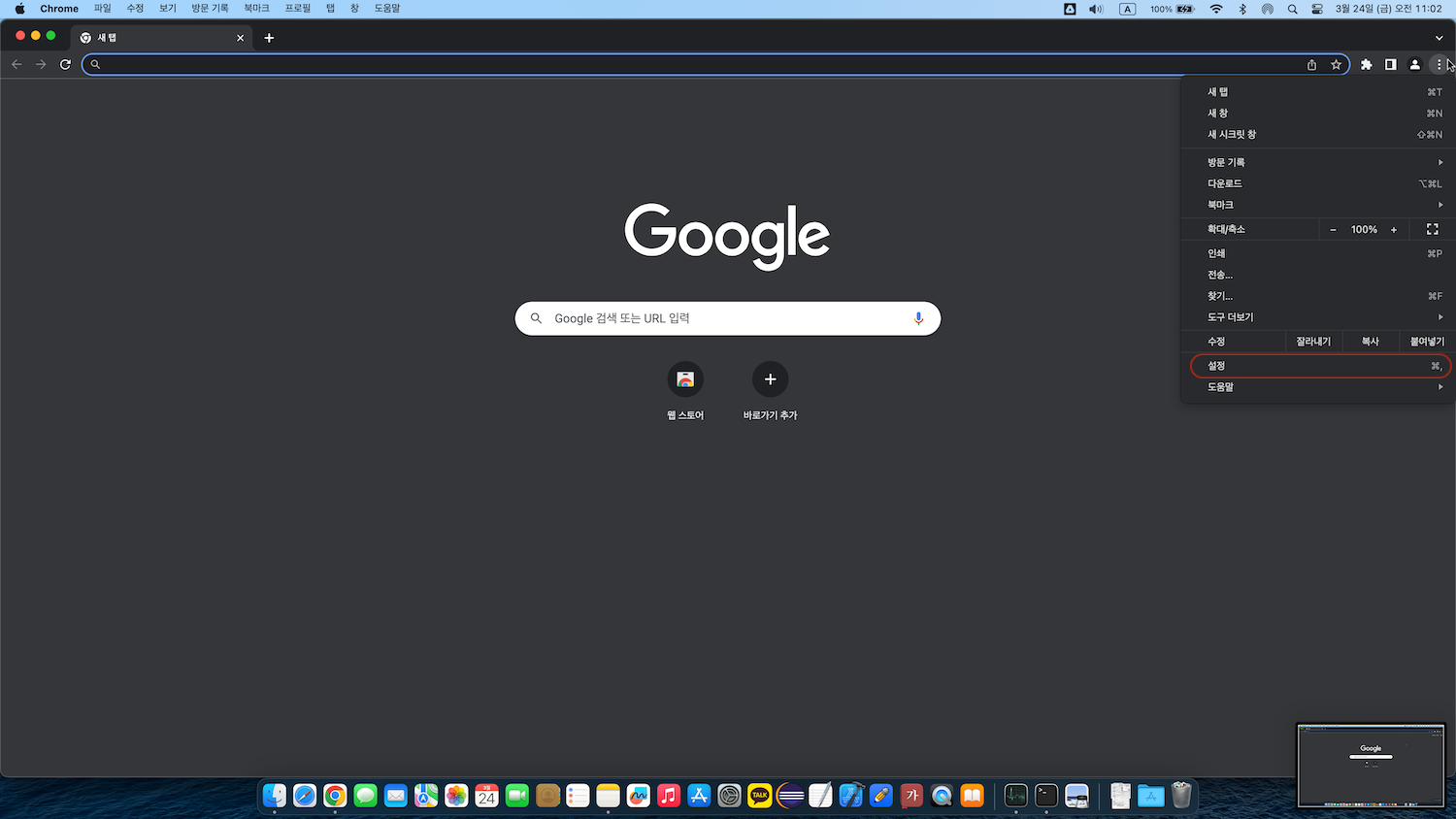Close the 새 탭 tab
Image resolution: width=1456 pixels, height=819 pixels.
241,38
